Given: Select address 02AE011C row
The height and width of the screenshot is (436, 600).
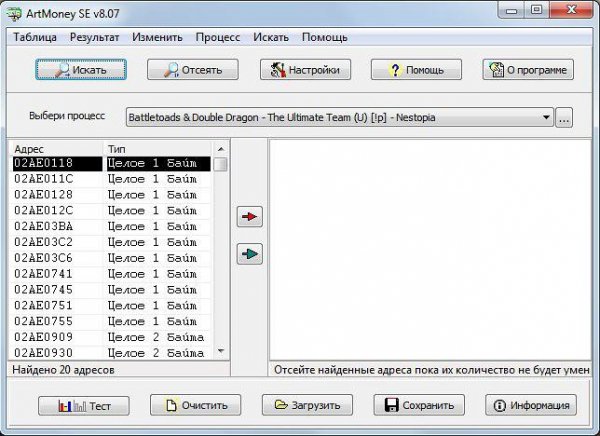Looking at the screenshot, I should (111, 179).
